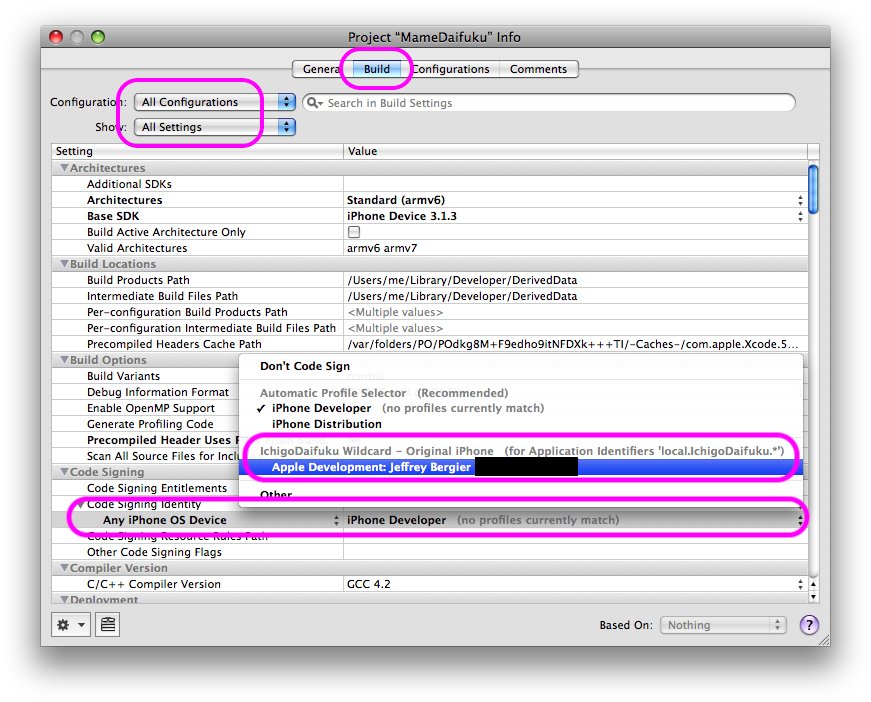The width and height of the screenshot is (871, 702).
Task: Open the Show All Settings dropdown
Action: 215,127
